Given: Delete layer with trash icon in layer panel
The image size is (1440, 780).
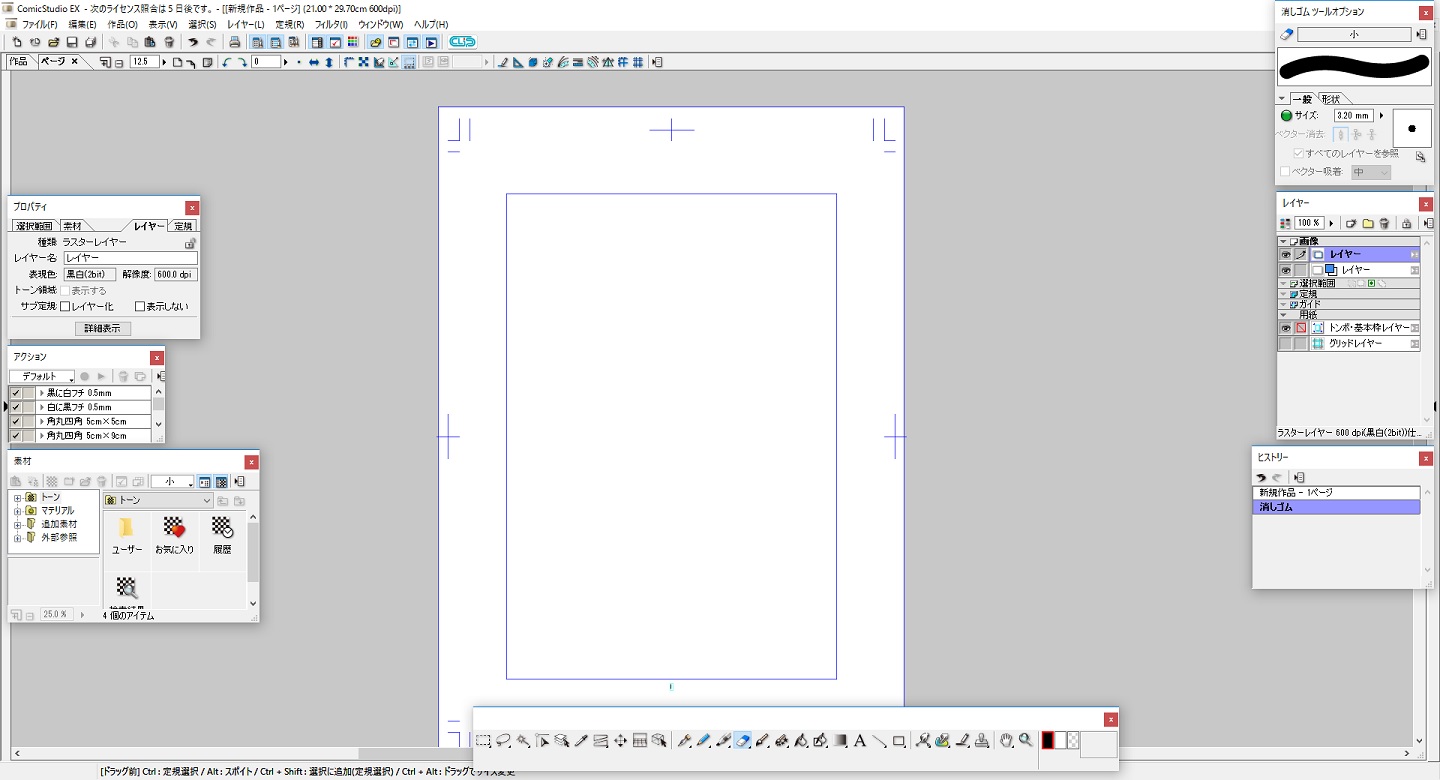Looking at the screenshot, I should [1384, 223].
